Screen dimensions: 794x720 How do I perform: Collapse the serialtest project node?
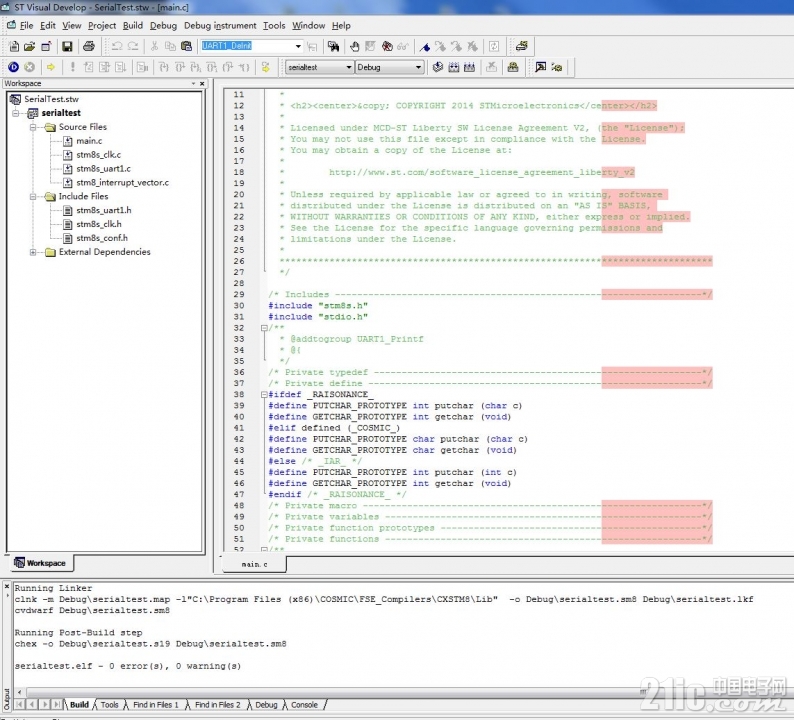(16, 113)
